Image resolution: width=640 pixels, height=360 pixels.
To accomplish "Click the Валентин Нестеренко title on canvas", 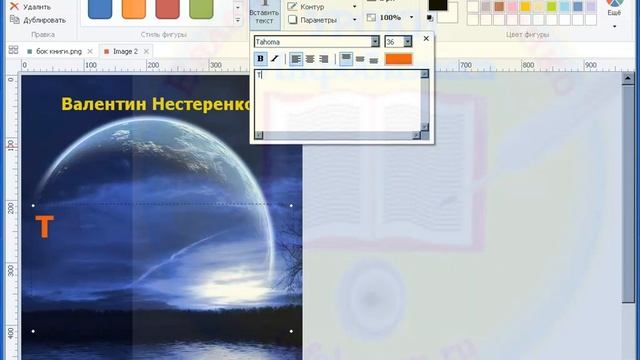I will (x=157, y=104).
